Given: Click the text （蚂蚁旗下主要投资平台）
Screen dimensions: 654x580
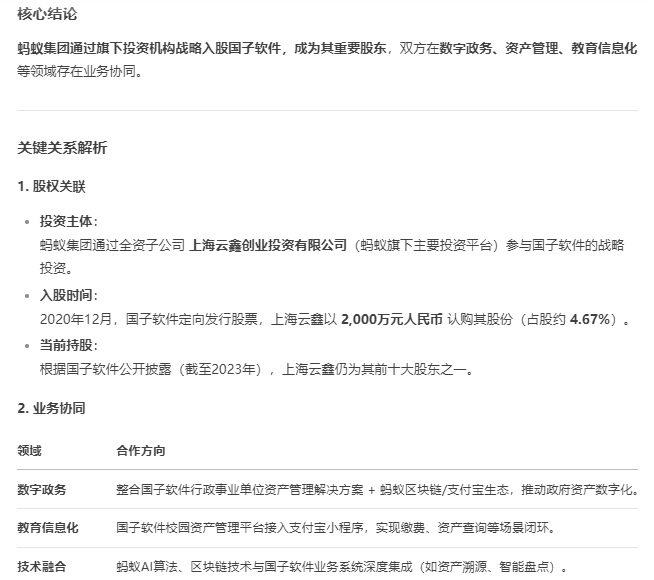Looking at the screenshot, I should coord(426,245).
